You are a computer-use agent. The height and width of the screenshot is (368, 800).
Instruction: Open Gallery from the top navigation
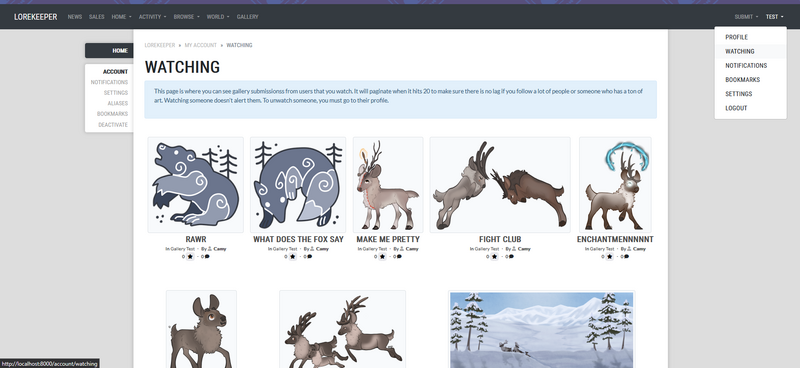(x=247, y=17)
